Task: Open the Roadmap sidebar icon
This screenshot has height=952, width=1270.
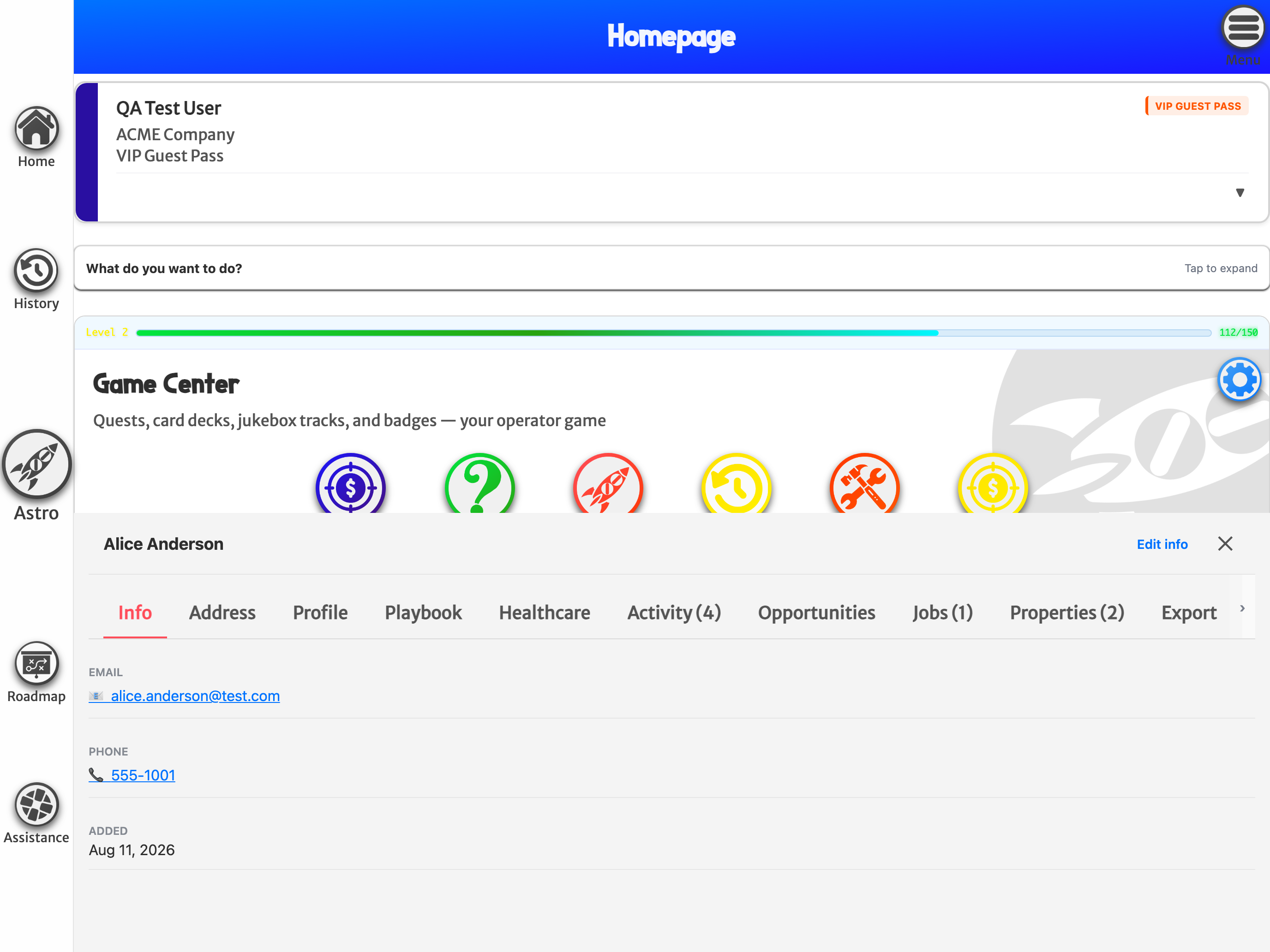Action: [x=36, y=664]
